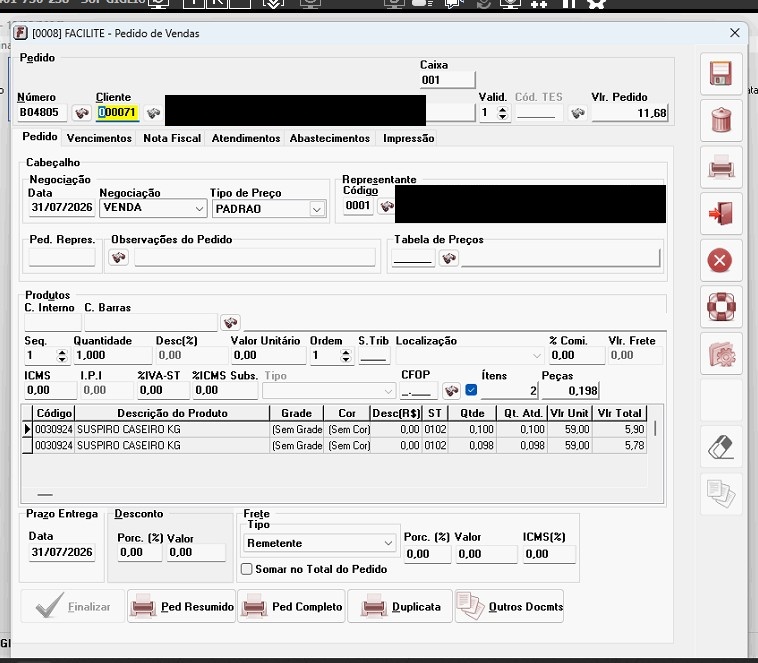Print Ped Resumido

coord(182,606)
